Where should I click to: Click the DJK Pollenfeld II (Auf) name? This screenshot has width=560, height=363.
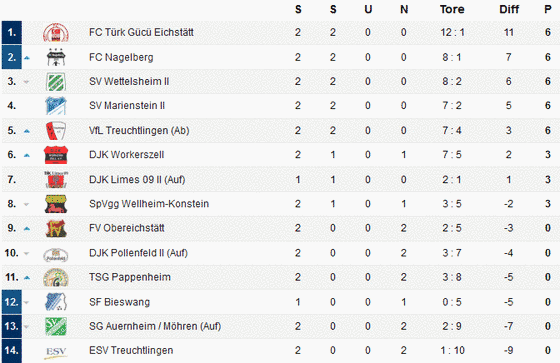(x=138, y=253)
